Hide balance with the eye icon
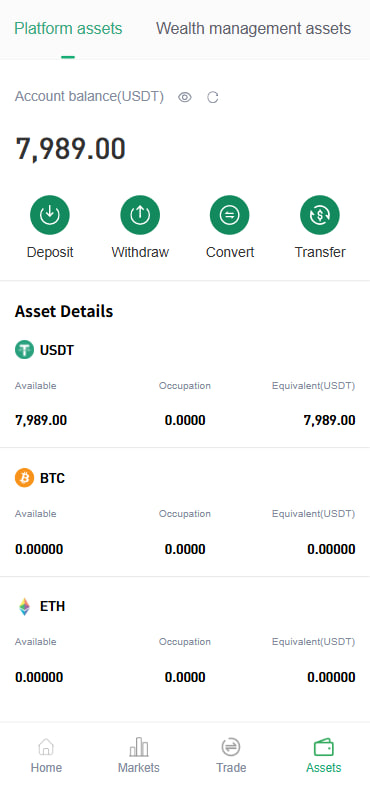The image size is (370, 802). pos(185,97)
